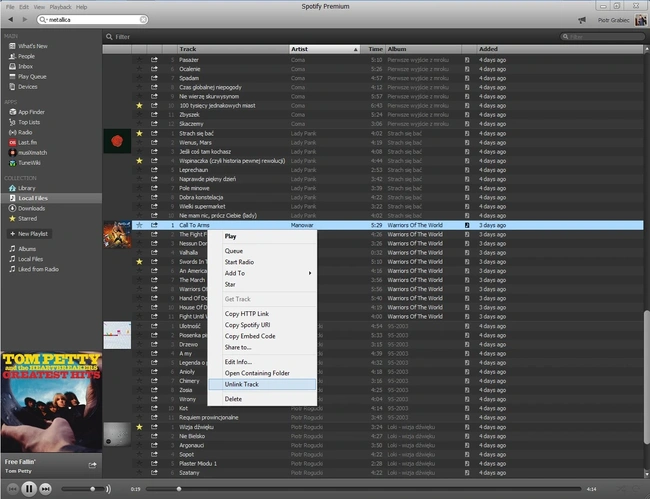Sort by Time column header

373,49
